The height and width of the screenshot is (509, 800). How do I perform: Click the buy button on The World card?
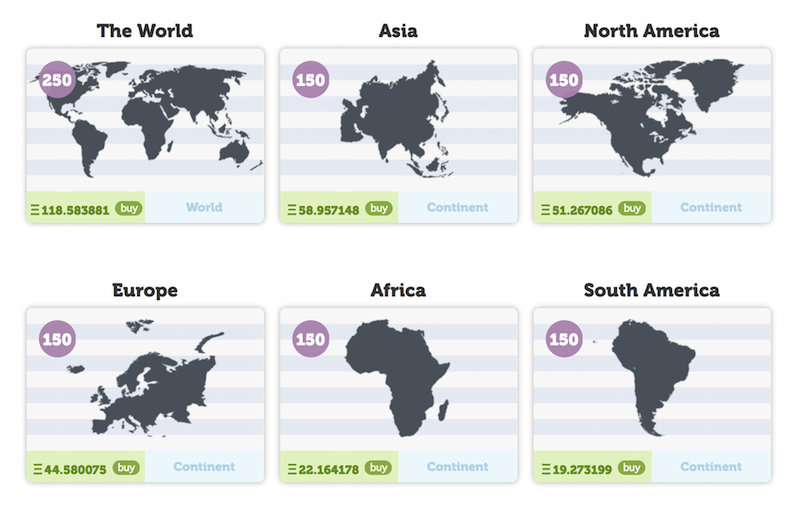(129, 208)
